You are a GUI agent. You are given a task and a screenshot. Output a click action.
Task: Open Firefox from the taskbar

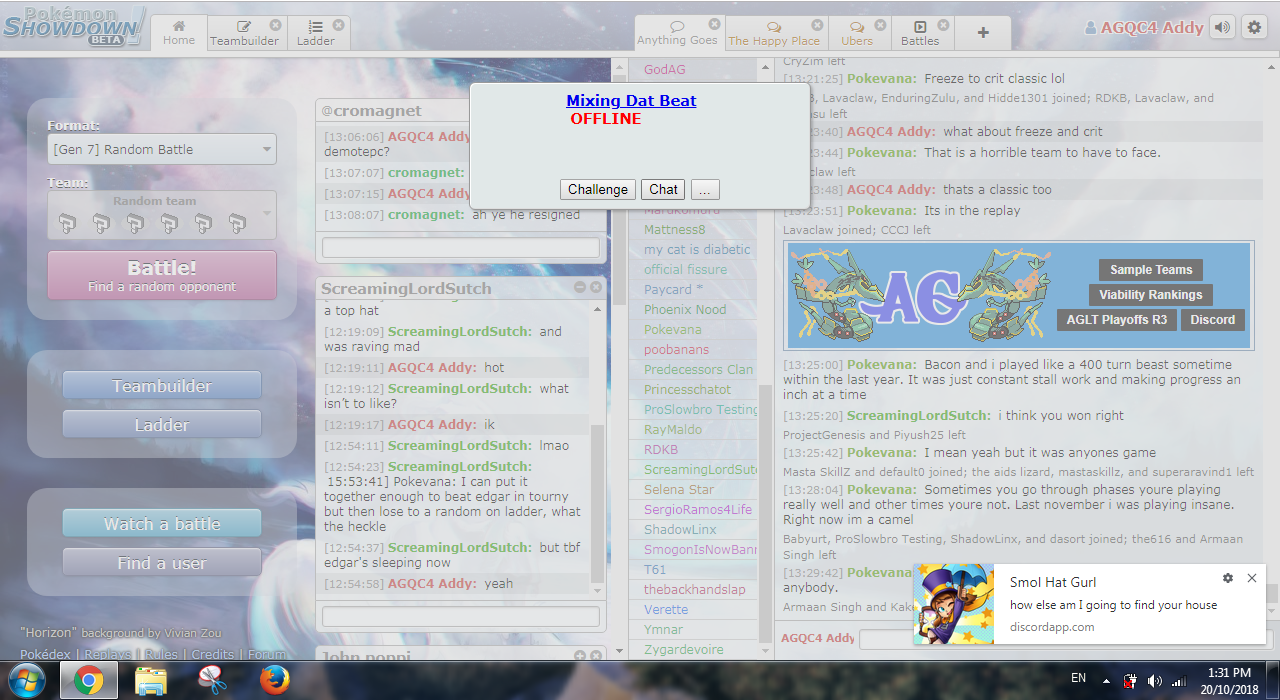(x=275, y=681)
